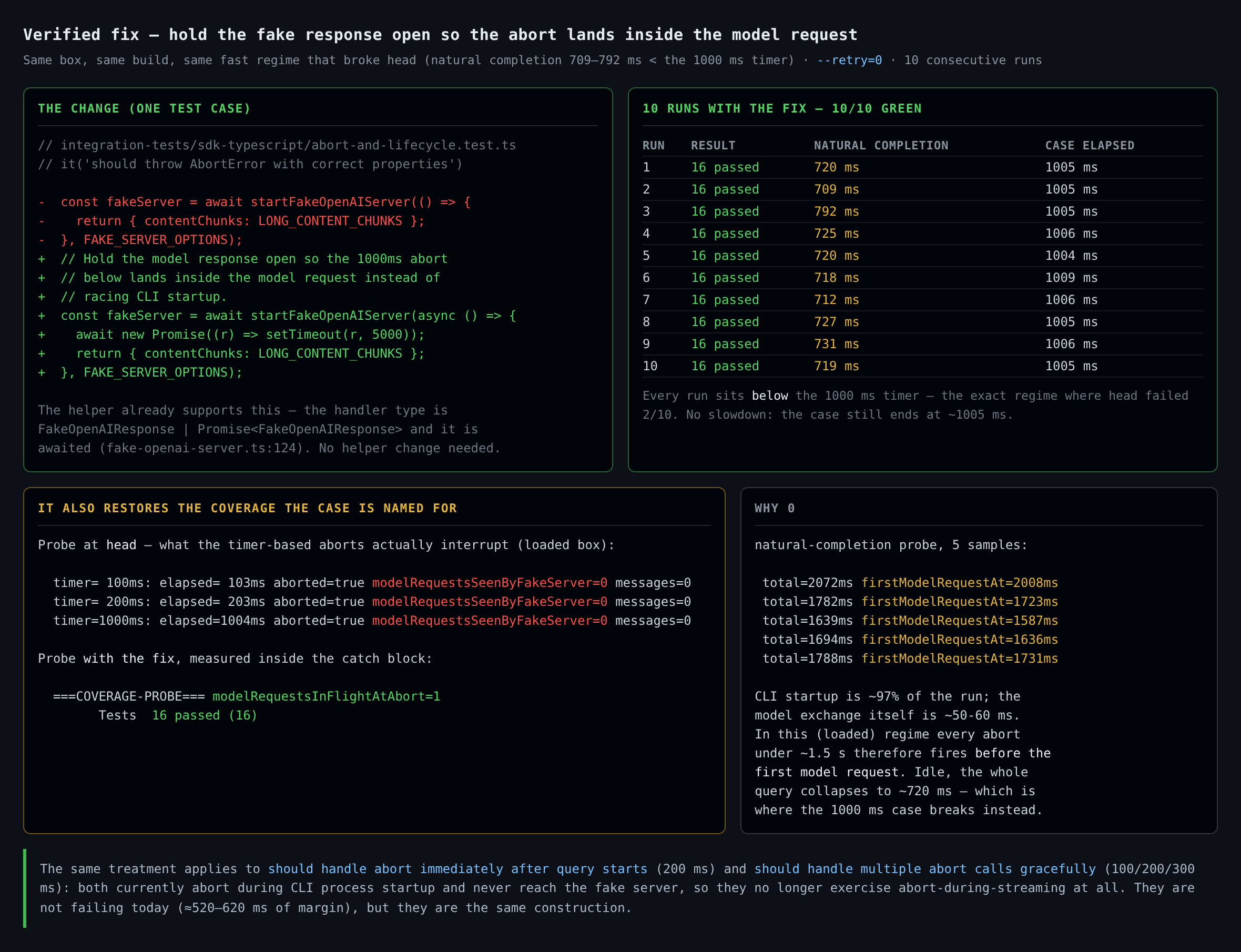Click '727 ms' in run 8 row
This screenshot has height=952, width=1241.
tap(836, 322)
